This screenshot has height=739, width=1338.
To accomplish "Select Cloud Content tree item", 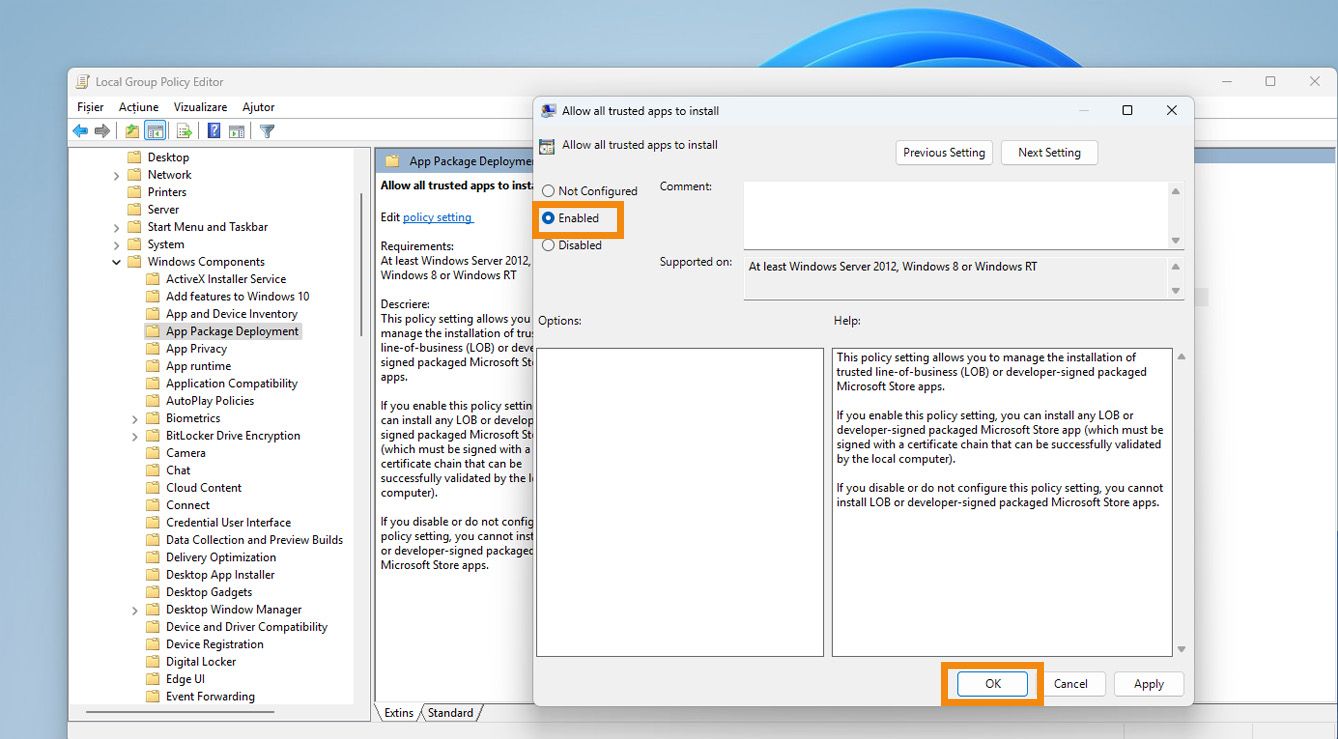I will (204, 488).
